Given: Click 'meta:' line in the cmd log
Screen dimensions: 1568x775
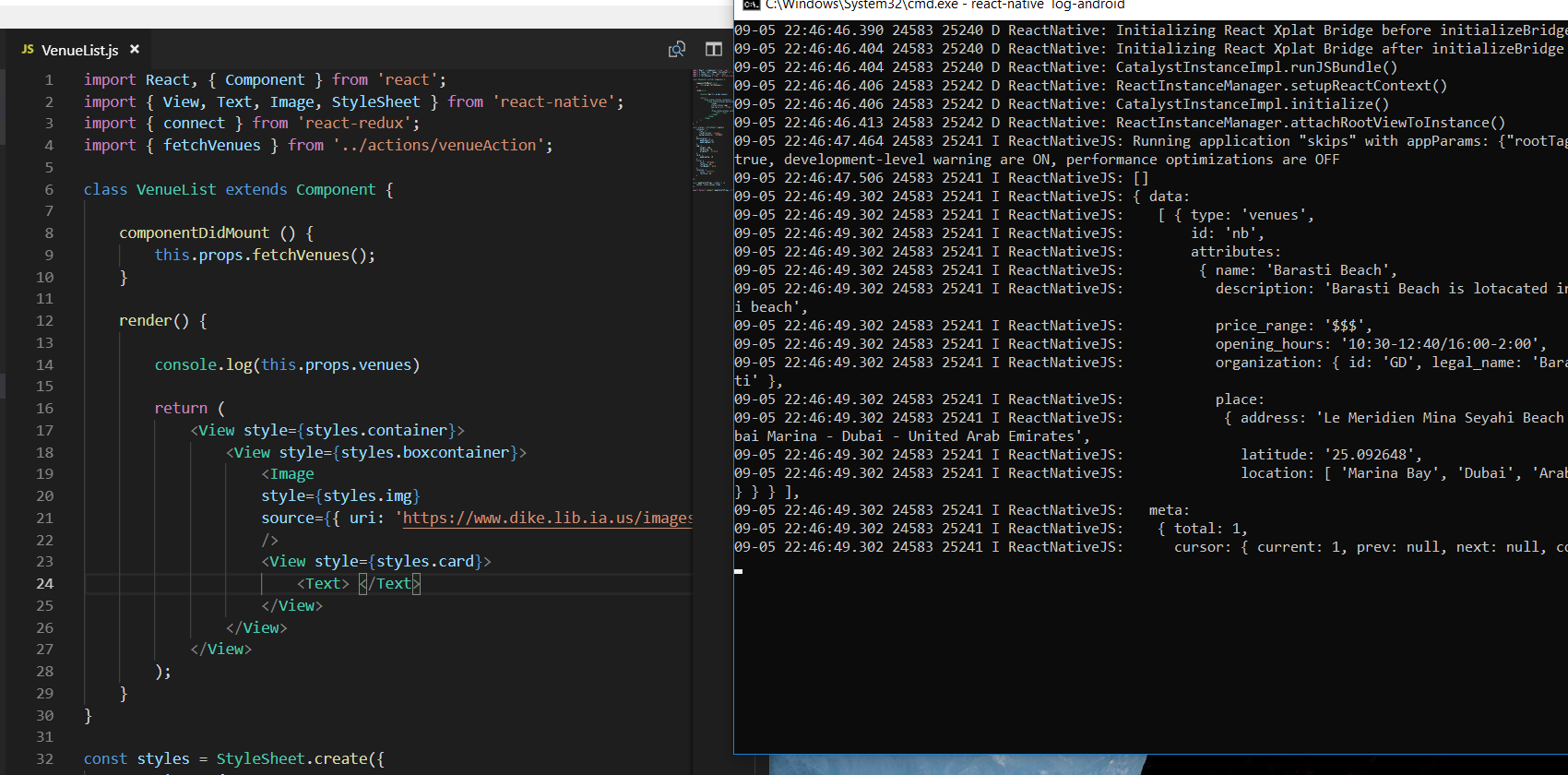Looking at the screenshot, I should click(1170, 510).
